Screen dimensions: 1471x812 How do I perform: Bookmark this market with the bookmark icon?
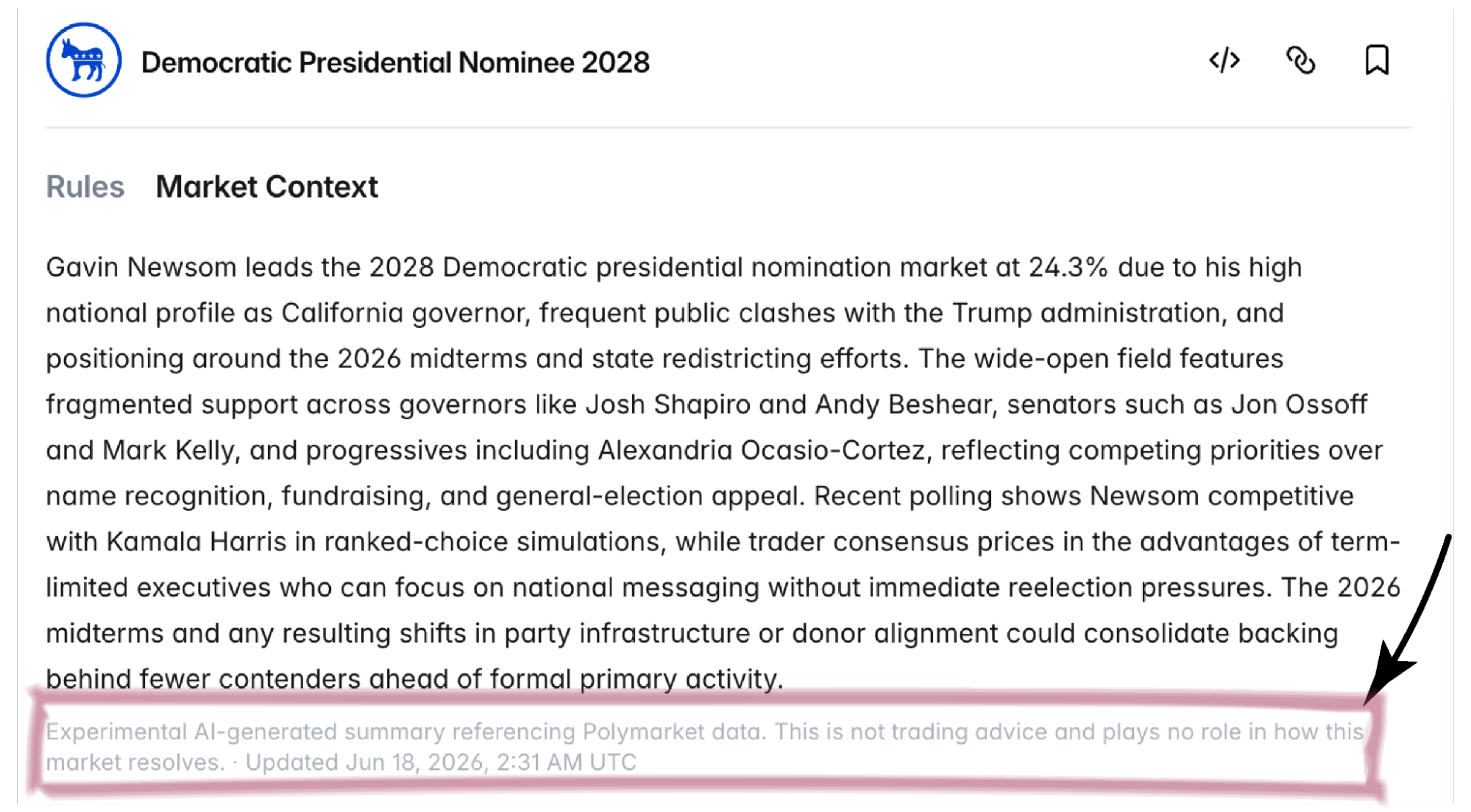coord(1377,60)
